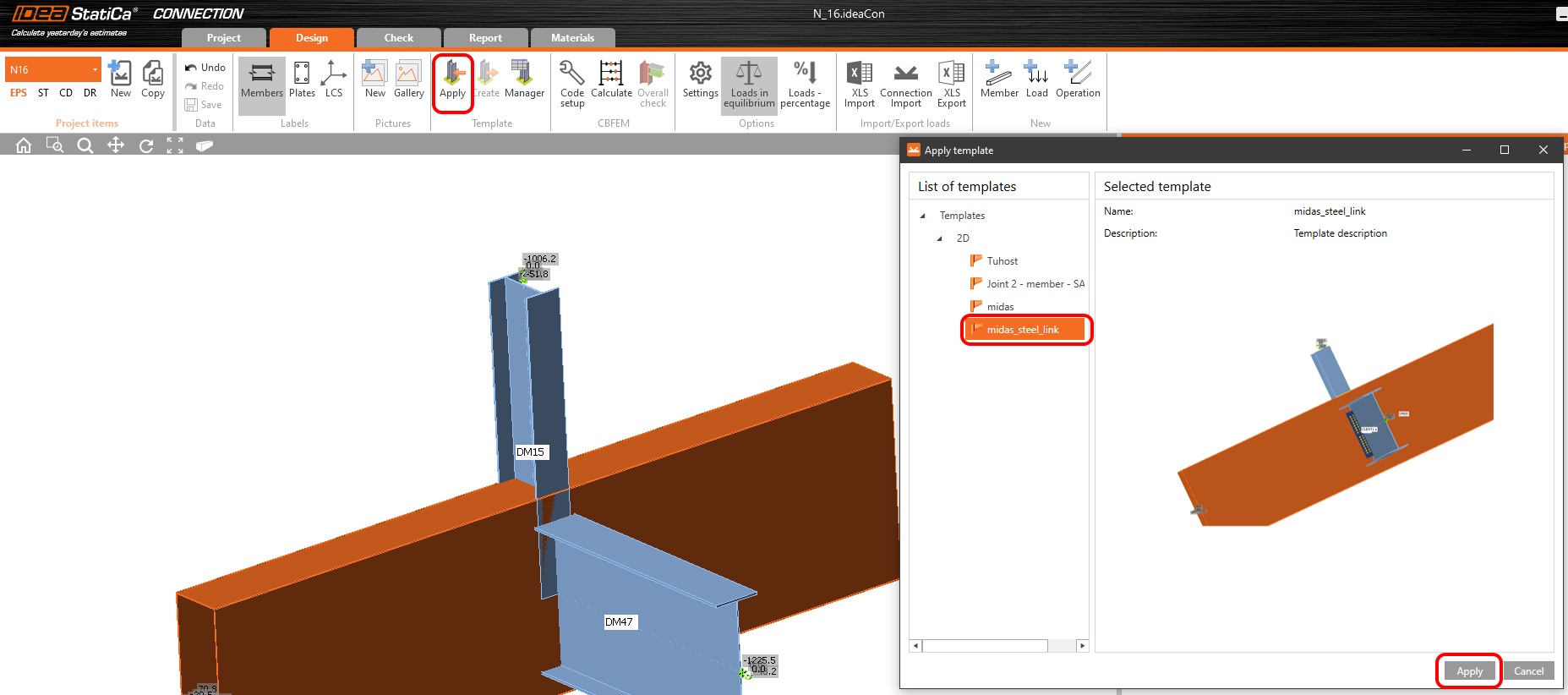Screen dimensions: 1568x695
Task: Click the XLS Import icon
Action: tap(860, 83)
